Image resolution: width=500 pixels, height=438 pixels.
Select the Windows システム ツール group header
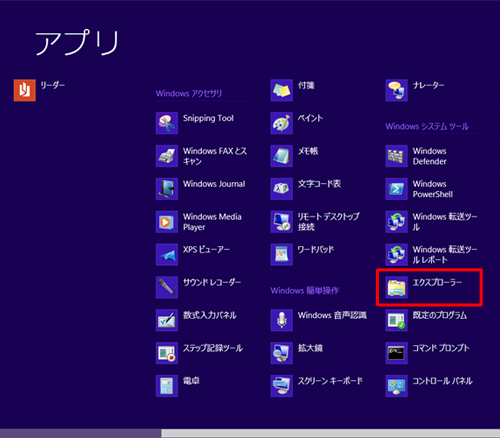[x=427, y=126]
